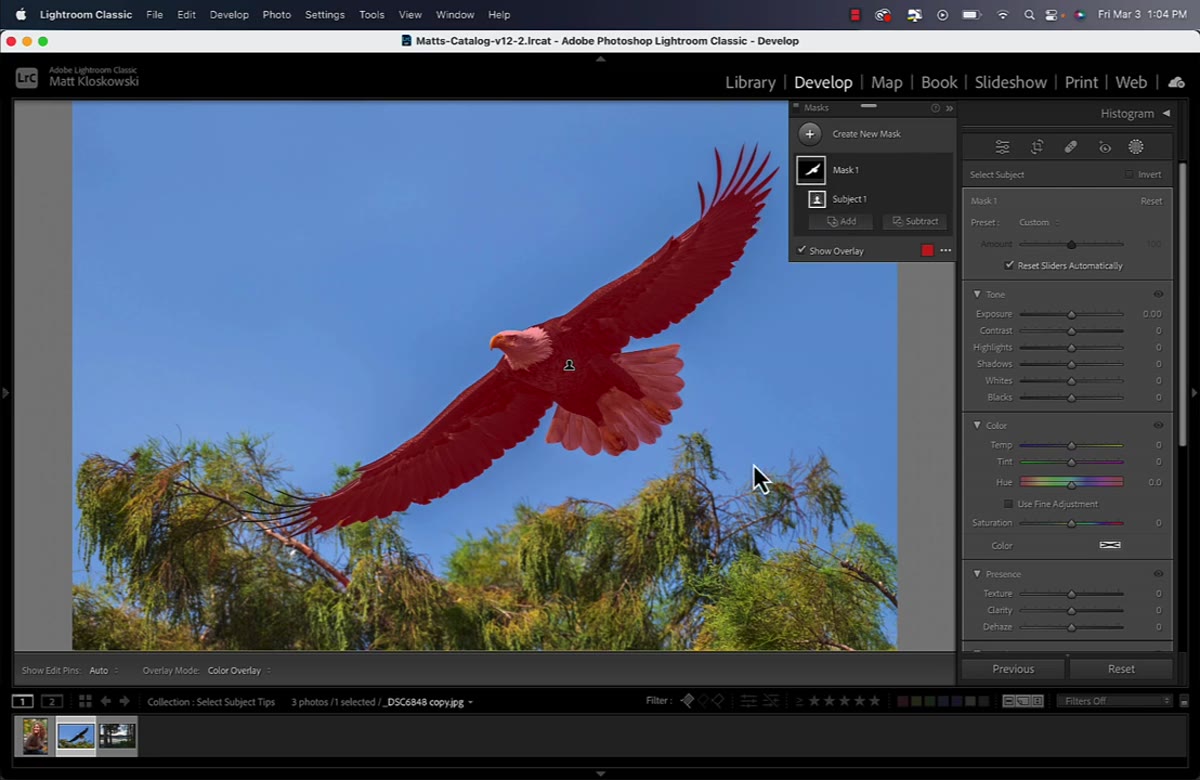Open the Preset Custom dropdown
Image resolution: width=1200 pixels, height=780 pixels.
1039,222
